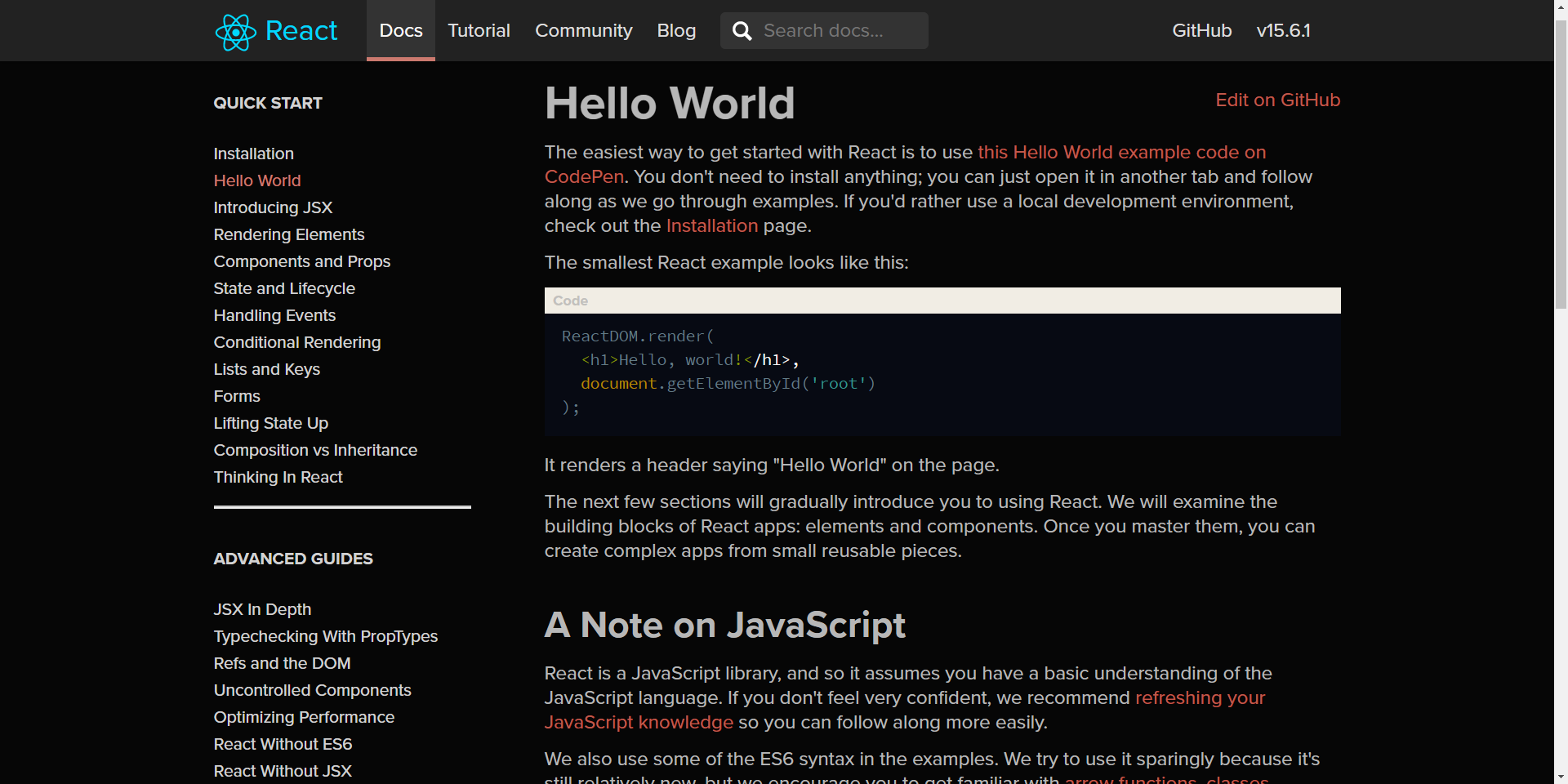Open React Without JSX
Image resolution: width=1568 pixels, height=784 pixels.
[283, 771]
